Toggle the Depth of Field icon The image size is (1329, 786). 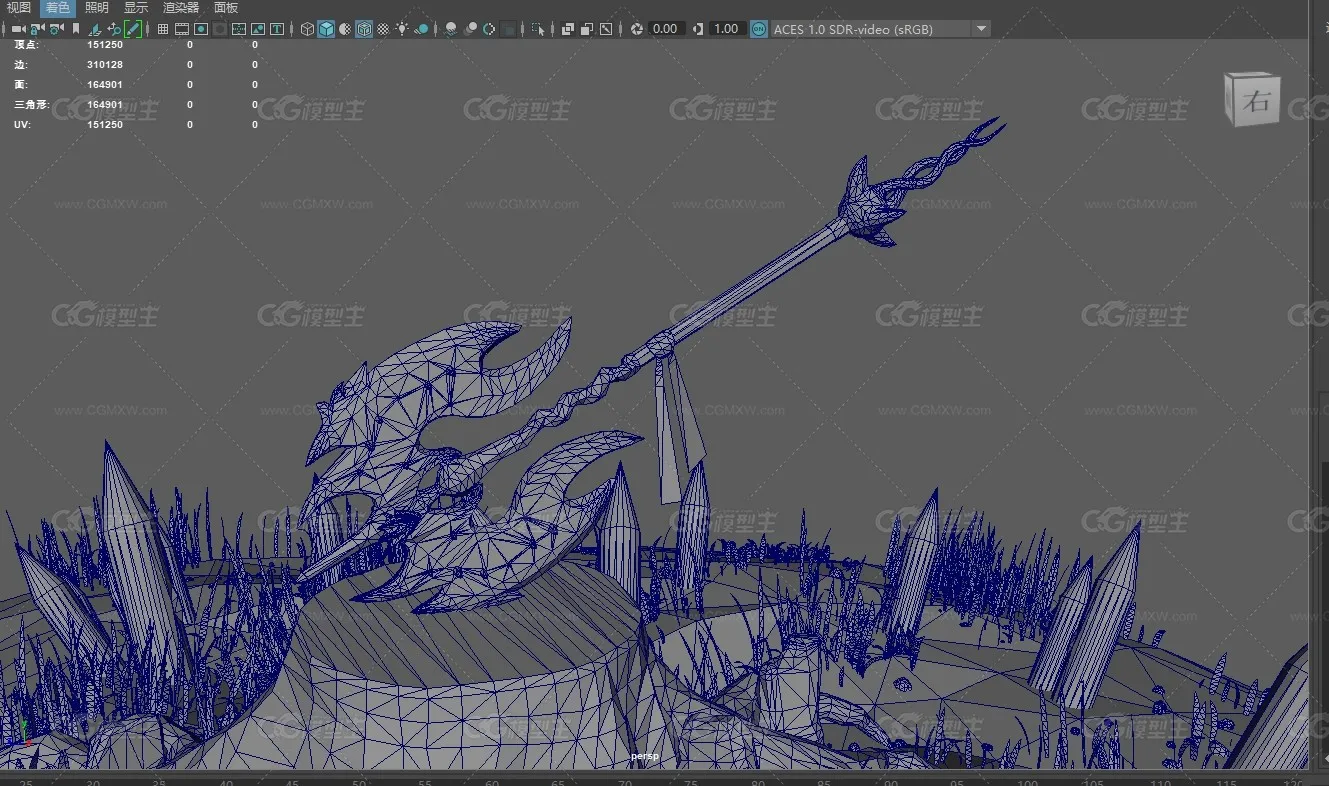pyautogui.click(x=508, y=29)
